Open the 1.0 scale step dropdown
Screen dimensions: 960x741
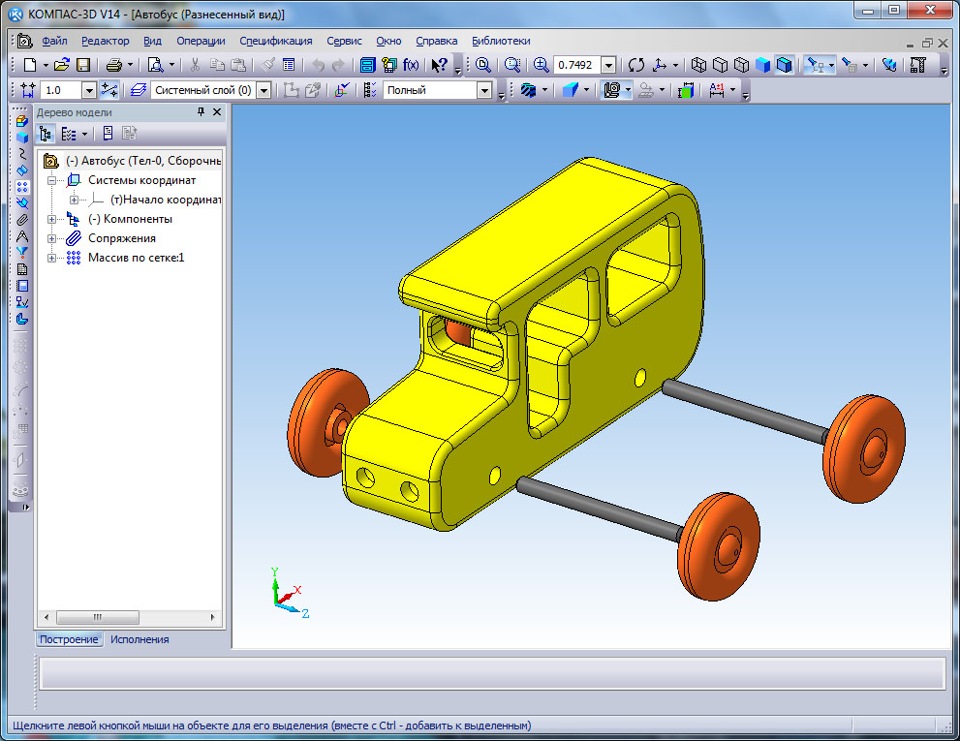tap(89, 91)
